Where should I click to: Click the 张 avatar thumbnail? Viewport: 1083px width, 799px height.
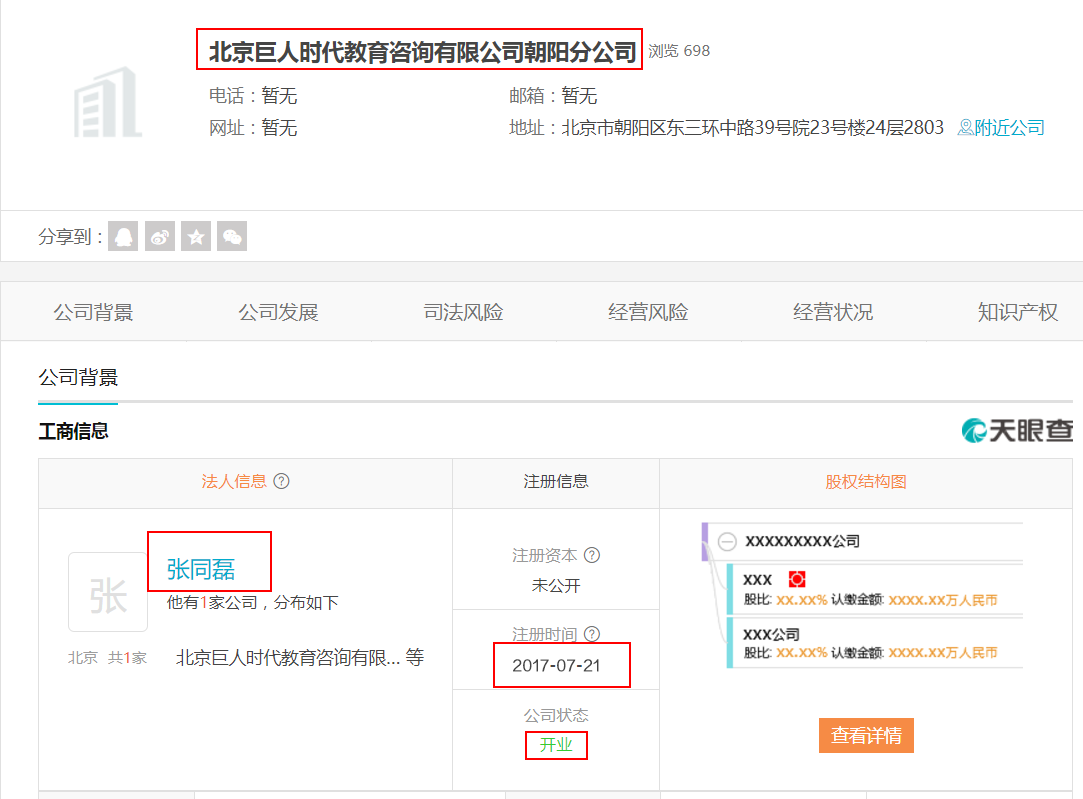(108, 592)
